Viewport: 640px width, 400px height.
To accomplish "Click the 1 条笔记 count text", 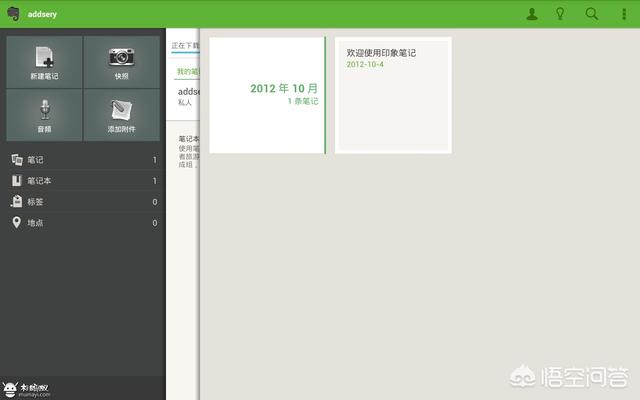I will (303, 101).
